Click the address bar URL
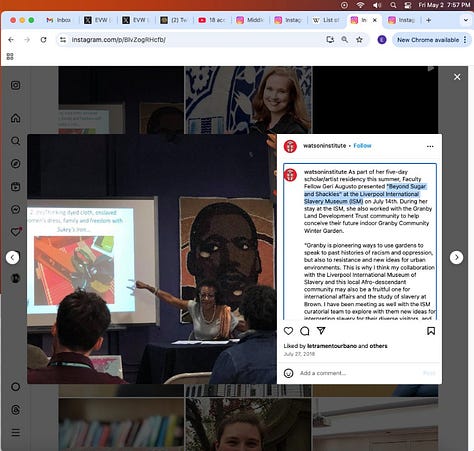This screenshot has width=474, height=451. [x=119, y=40]
